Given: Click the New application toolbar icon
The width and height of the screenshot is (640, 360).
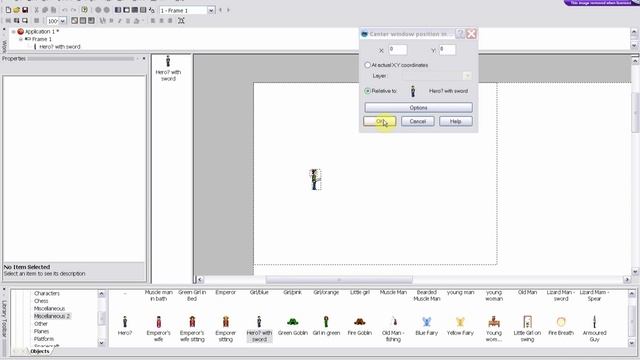Looking at the screenshot, I should point(8,10).
